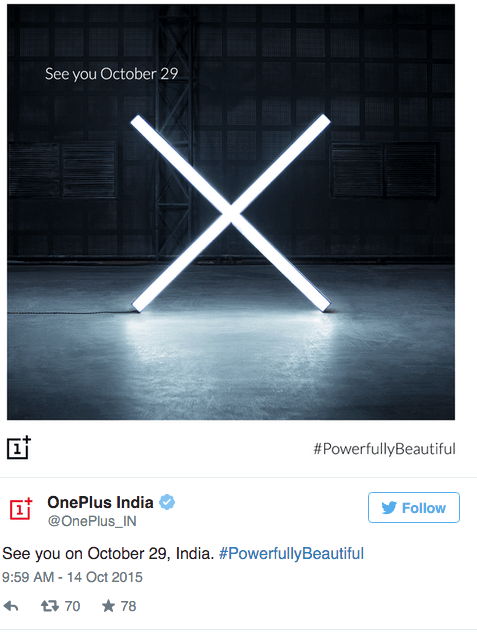Follow OnePlus India
The image size is (477, 636).
coord(414,507)
